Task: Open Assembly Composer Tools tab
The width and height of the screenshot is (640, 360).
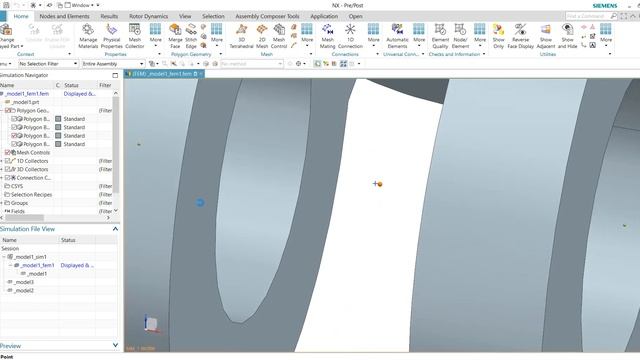Action: [267, 16]
